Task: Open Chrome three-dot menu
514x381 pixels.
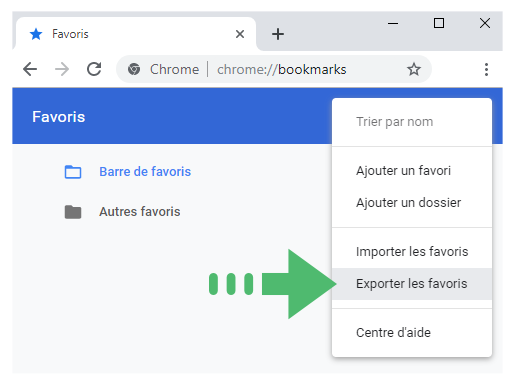Action: [x=486, y=69]
